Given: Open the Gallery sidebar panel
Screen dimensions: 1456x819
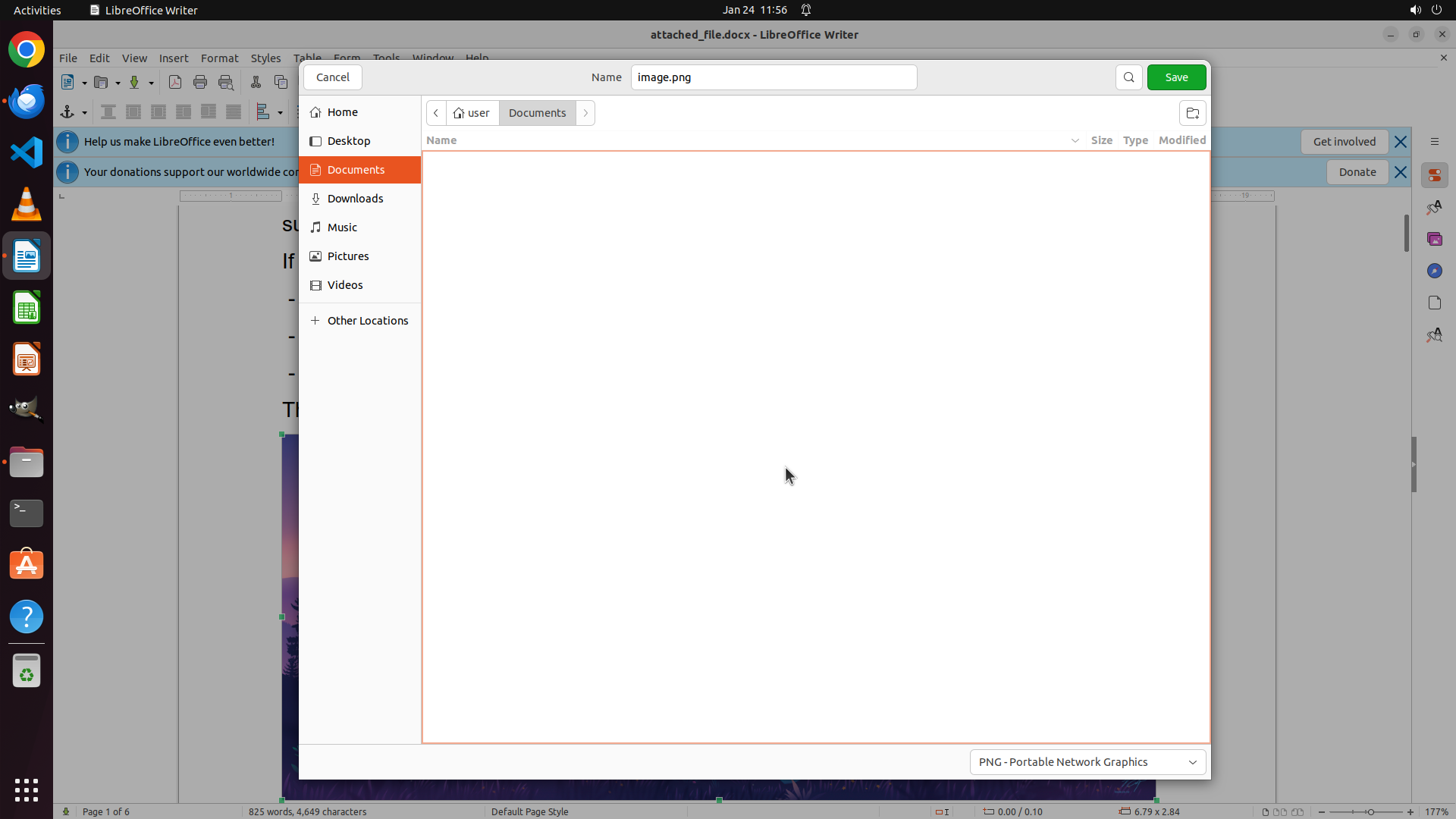Looking at the screenshot, I should pos(1434,239).
